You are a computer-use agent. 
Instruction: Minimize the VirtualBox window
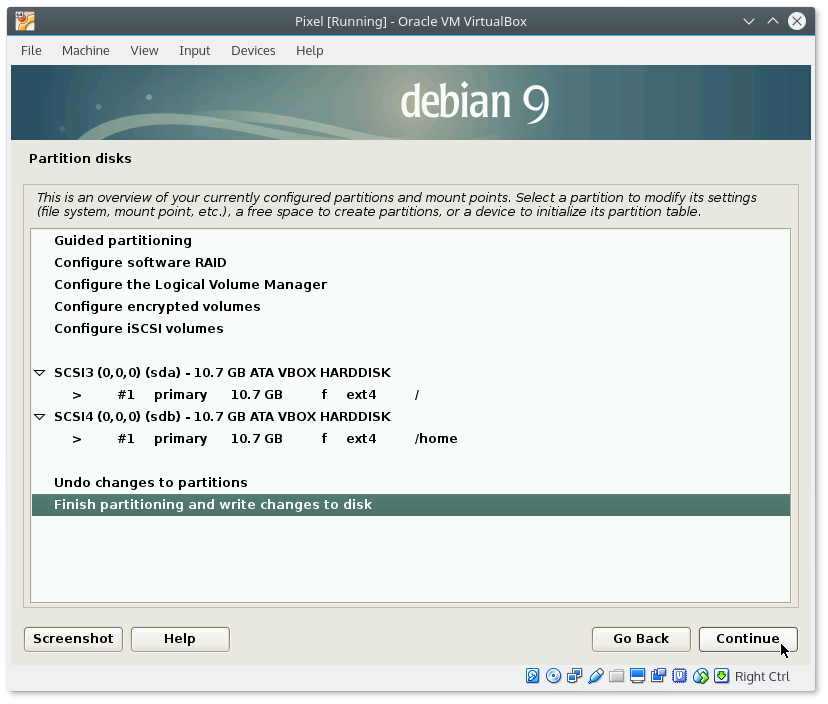click(749, 22)
